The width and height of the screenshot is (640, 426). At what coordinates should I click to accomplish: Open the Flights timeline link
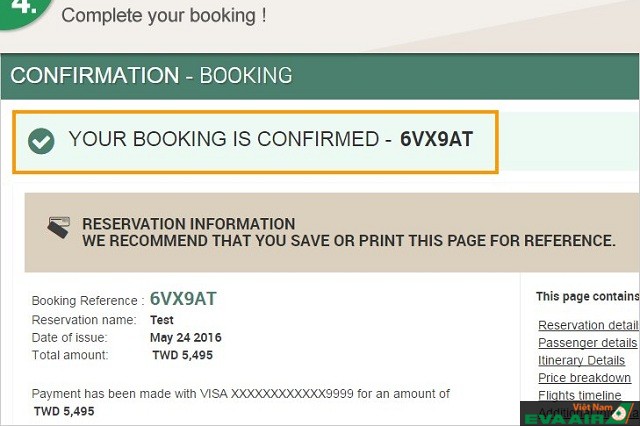(579, 396)
